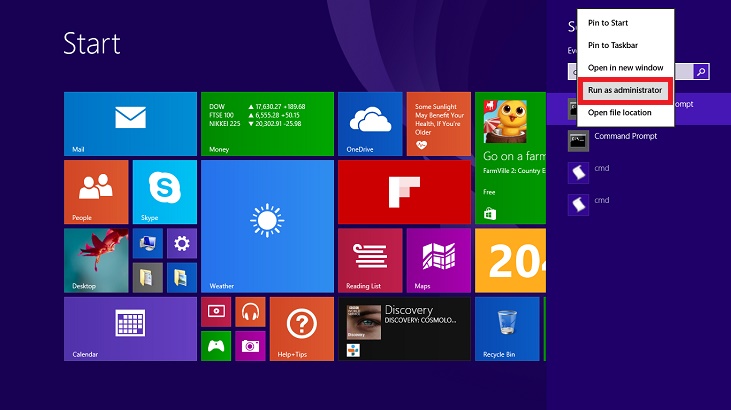Viewport: 731px width, 410px height.
Task: Click the This PC computer tile
Action: 147,243
